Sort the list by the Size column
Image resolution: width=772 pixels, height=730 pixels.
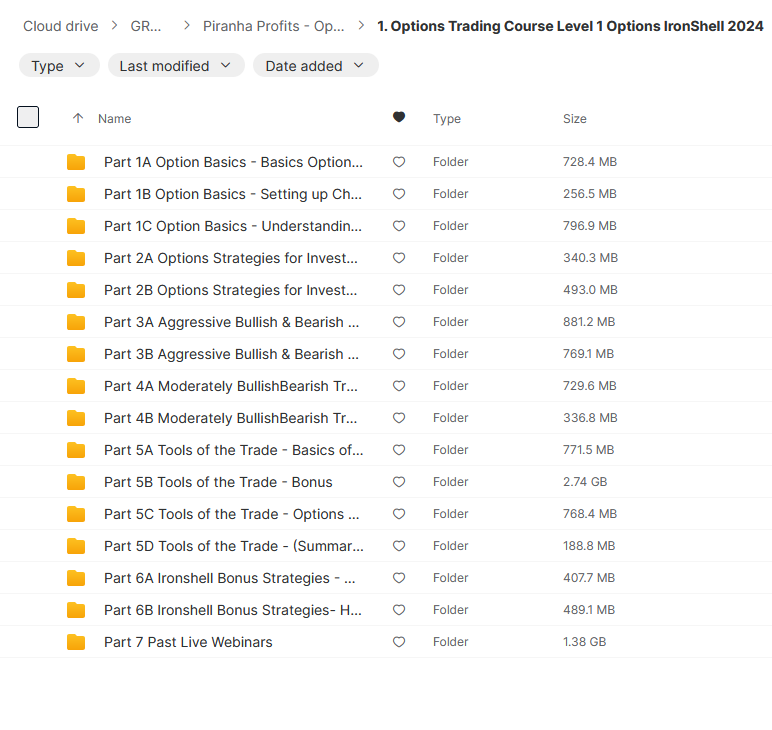[575, 118]
